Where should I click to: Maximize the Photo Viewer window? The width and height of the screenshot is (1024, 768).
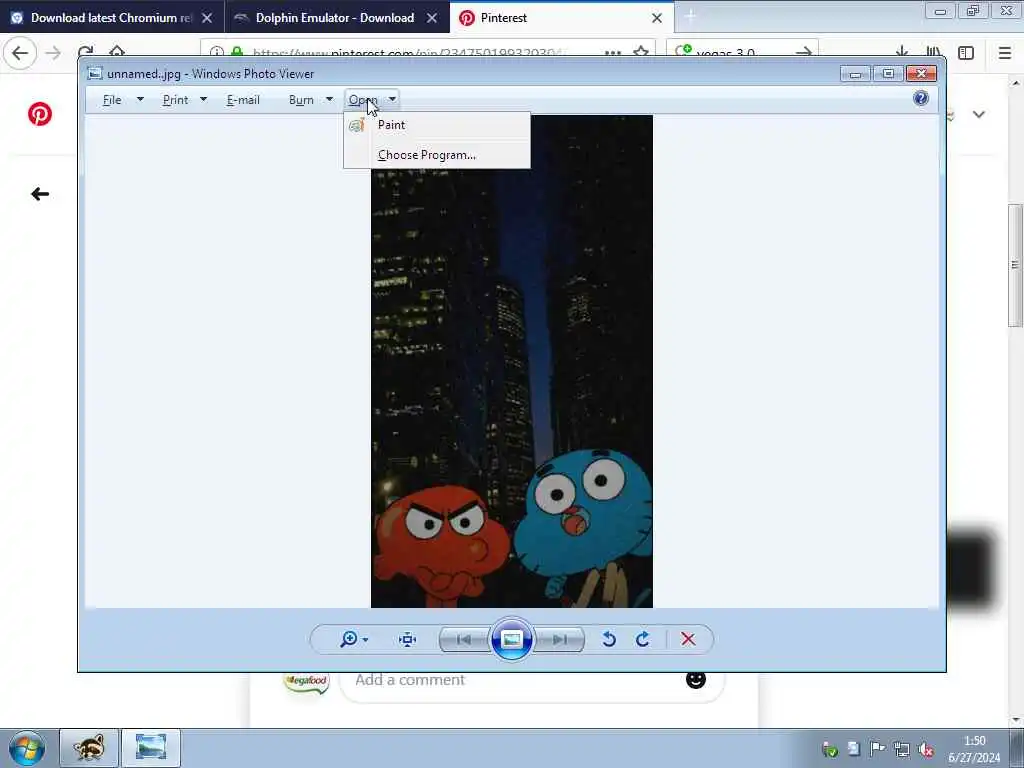pyautogui.click(x=888, y=74)
